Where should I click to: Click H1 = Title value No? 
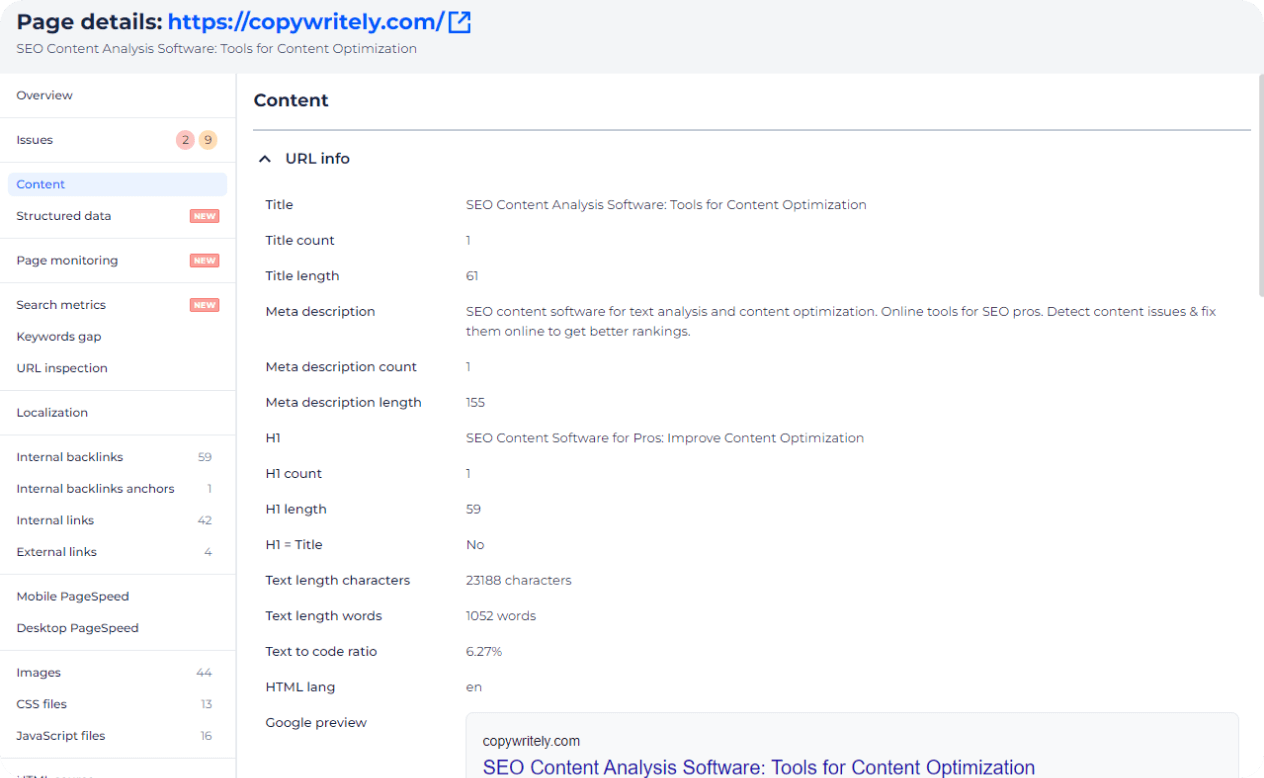(x=475, y=545)
